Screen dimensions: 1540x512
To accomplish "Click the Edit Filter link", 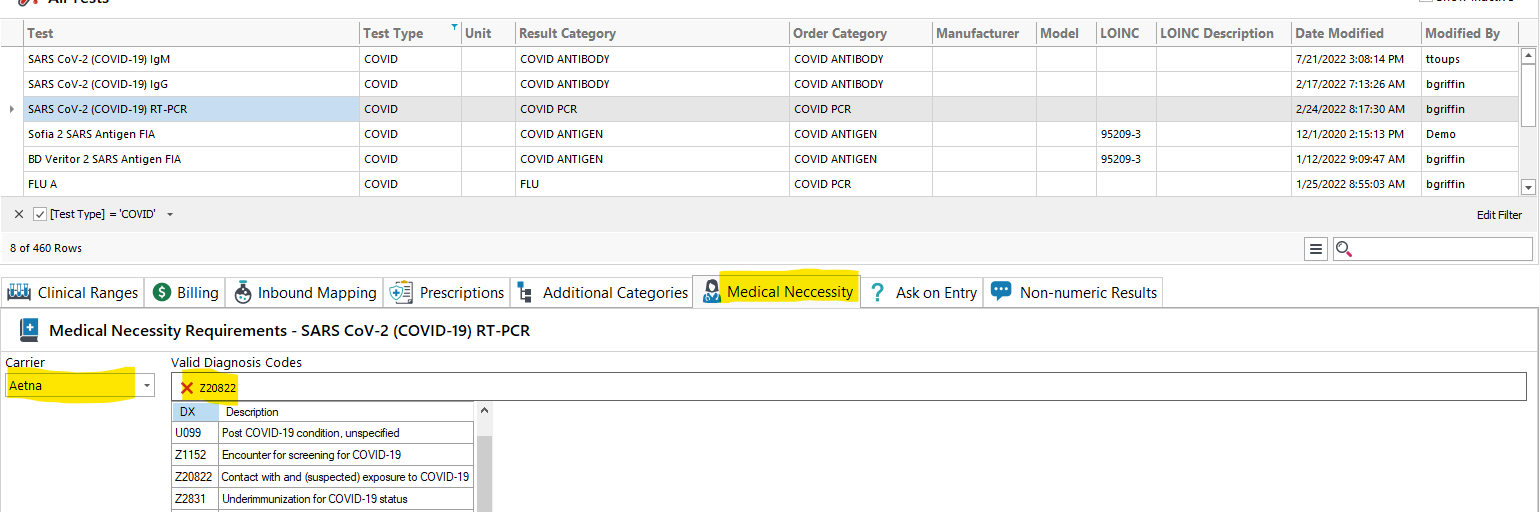I will (x=1499, y=215).
